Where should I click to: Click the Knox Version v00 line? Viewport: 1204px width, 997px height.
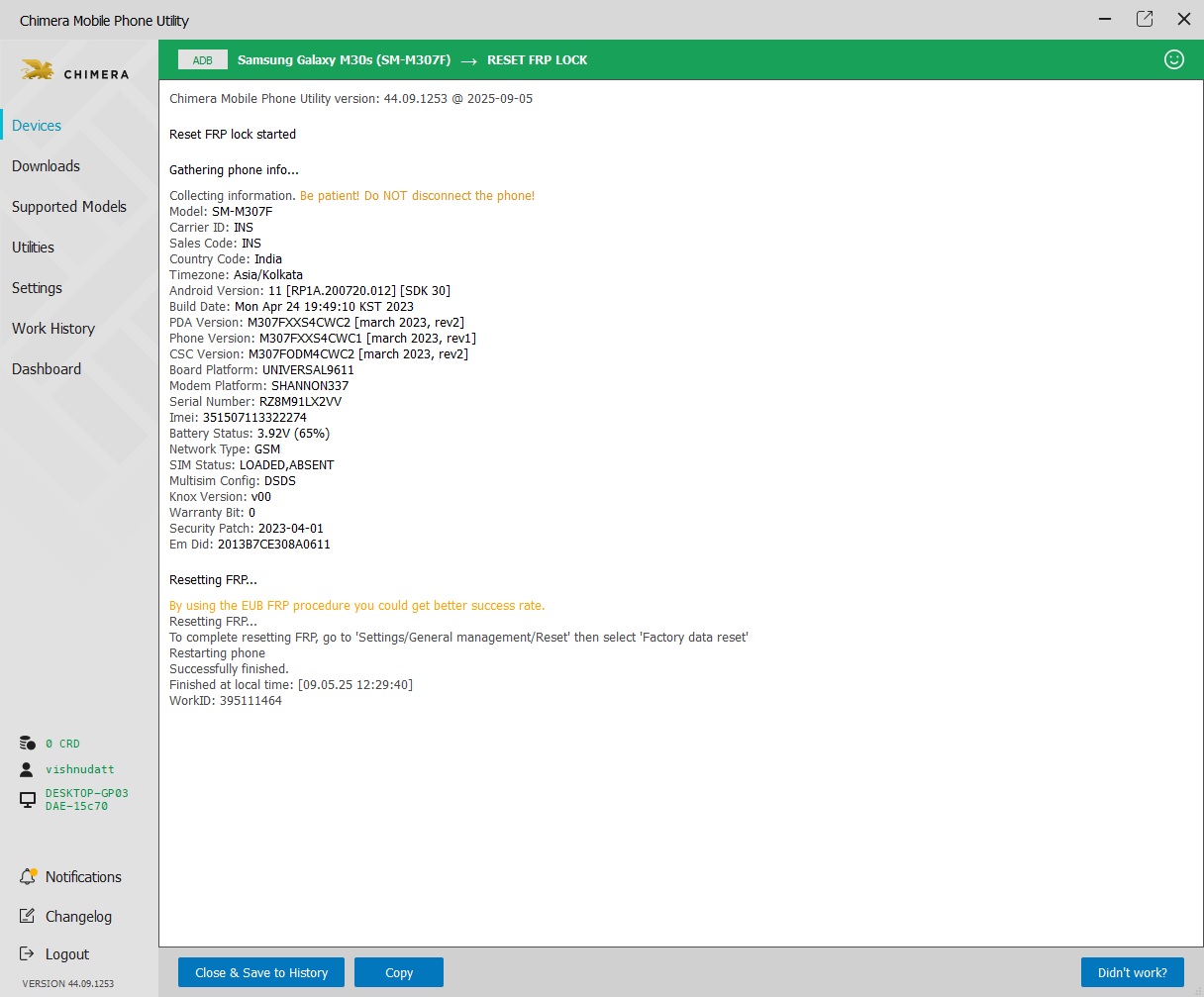(x=220, y=497)
